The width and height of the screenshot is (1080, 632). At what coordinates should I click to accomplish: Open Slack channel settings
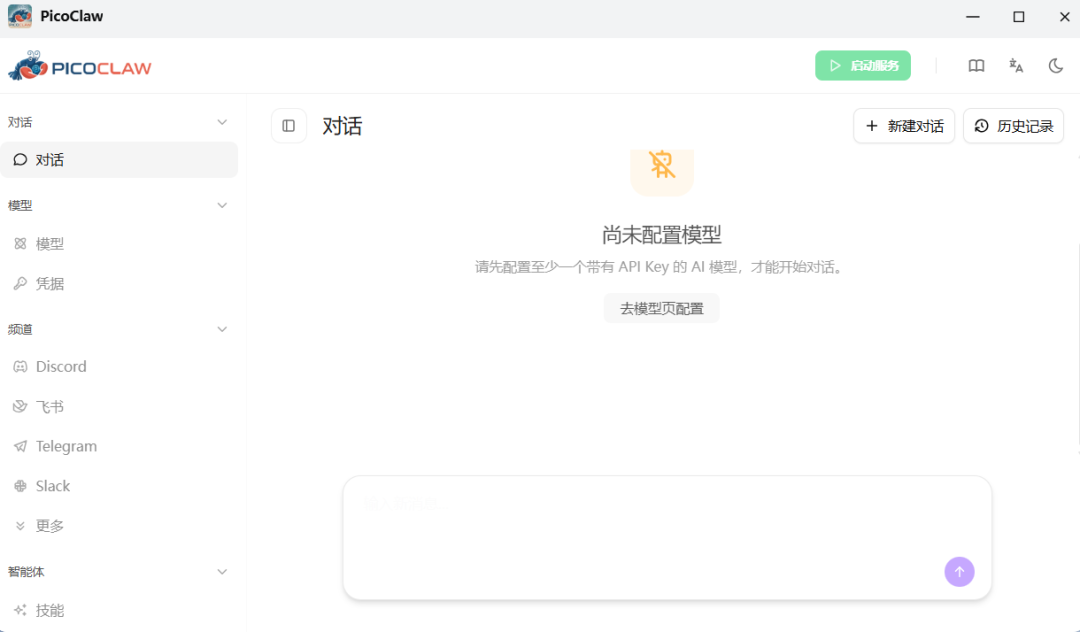pyautogui.click(x=119, y=486)
